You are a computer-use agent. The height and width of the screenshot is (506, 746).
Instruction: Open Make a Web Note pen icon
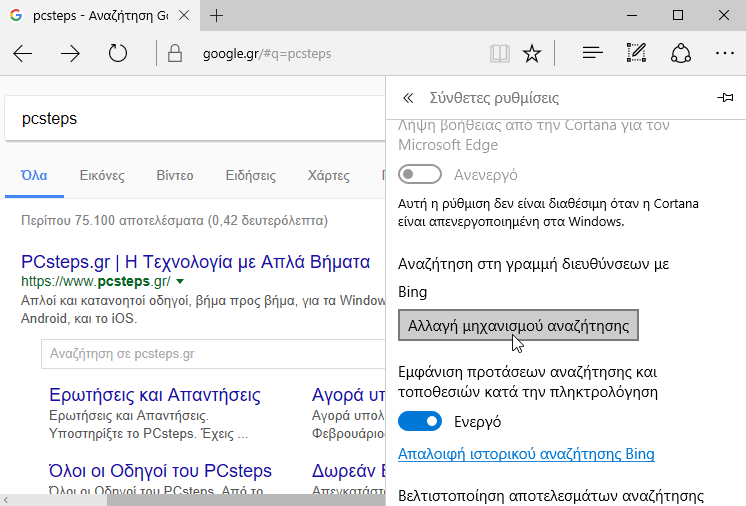(636, 53)
